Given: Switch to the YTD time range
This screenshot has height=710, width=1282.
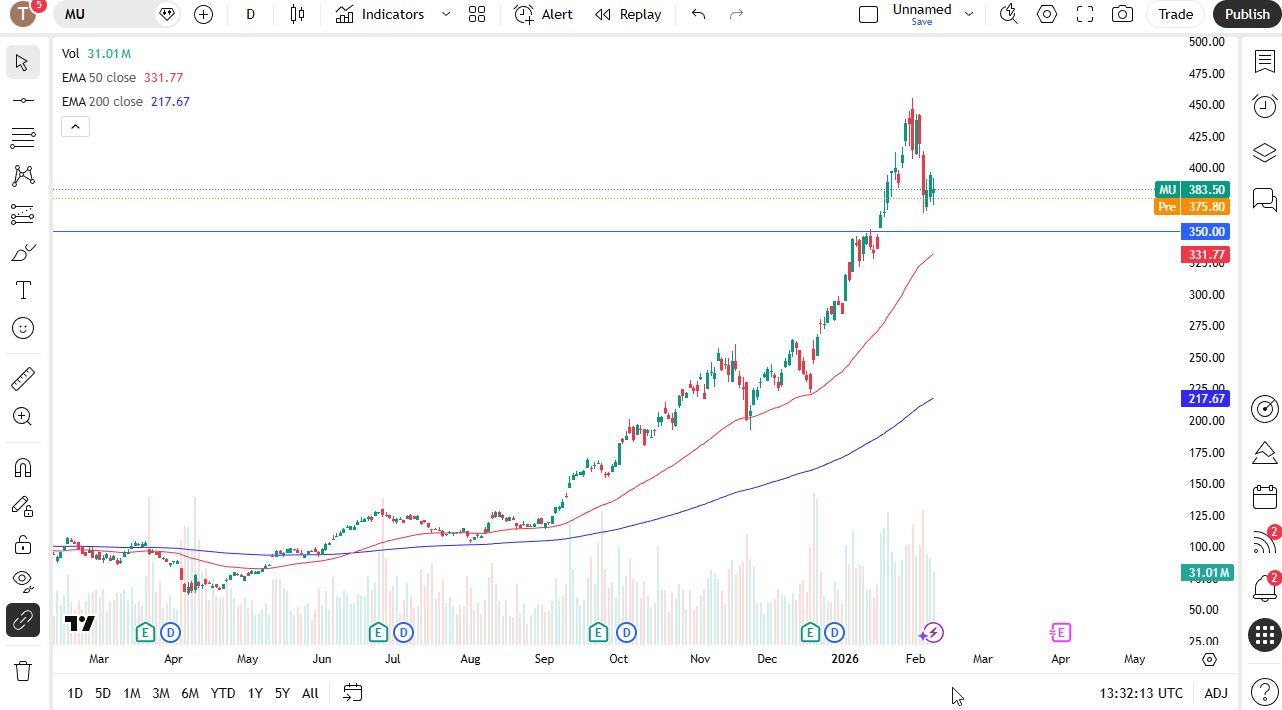Looking at the screenshot, I should 223,693.
